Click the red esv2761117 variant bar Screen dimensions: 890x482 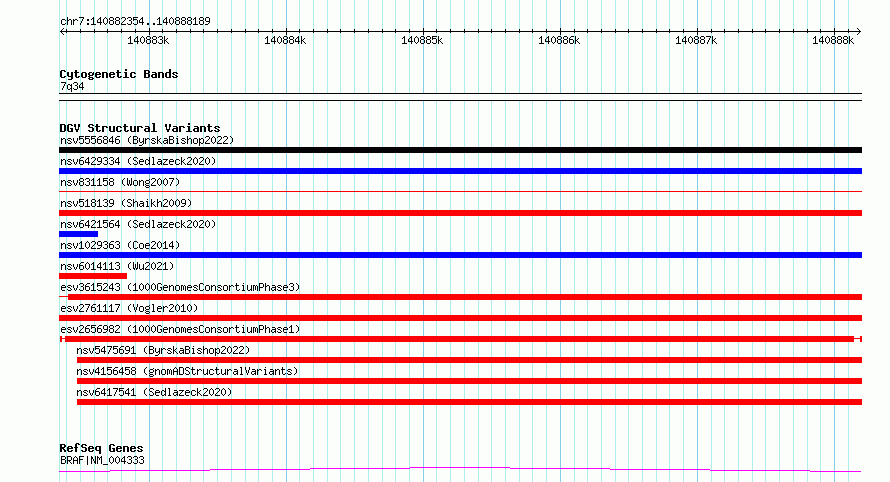click(460, 318)
